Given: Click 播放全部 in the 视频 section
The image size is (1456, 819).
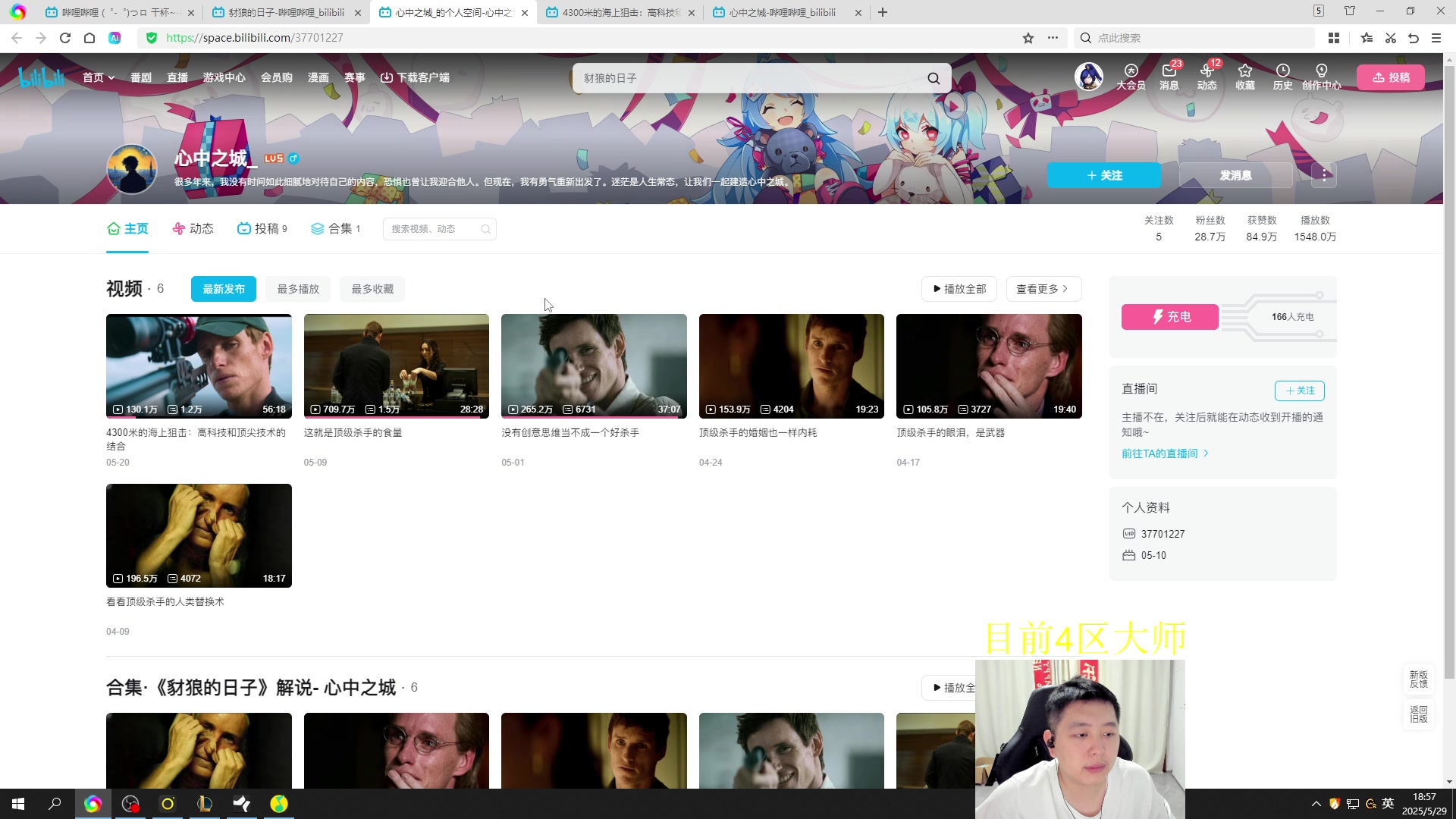Looking at the screenshot, I should [959, 289].
